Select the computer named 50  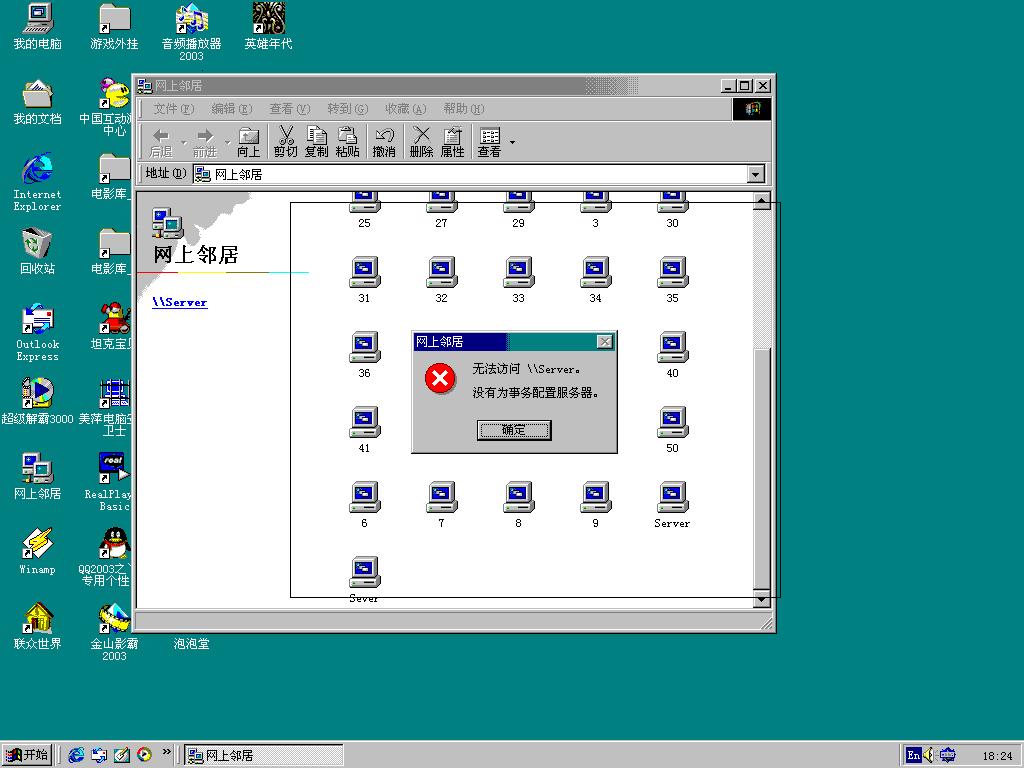pos(673,430)
